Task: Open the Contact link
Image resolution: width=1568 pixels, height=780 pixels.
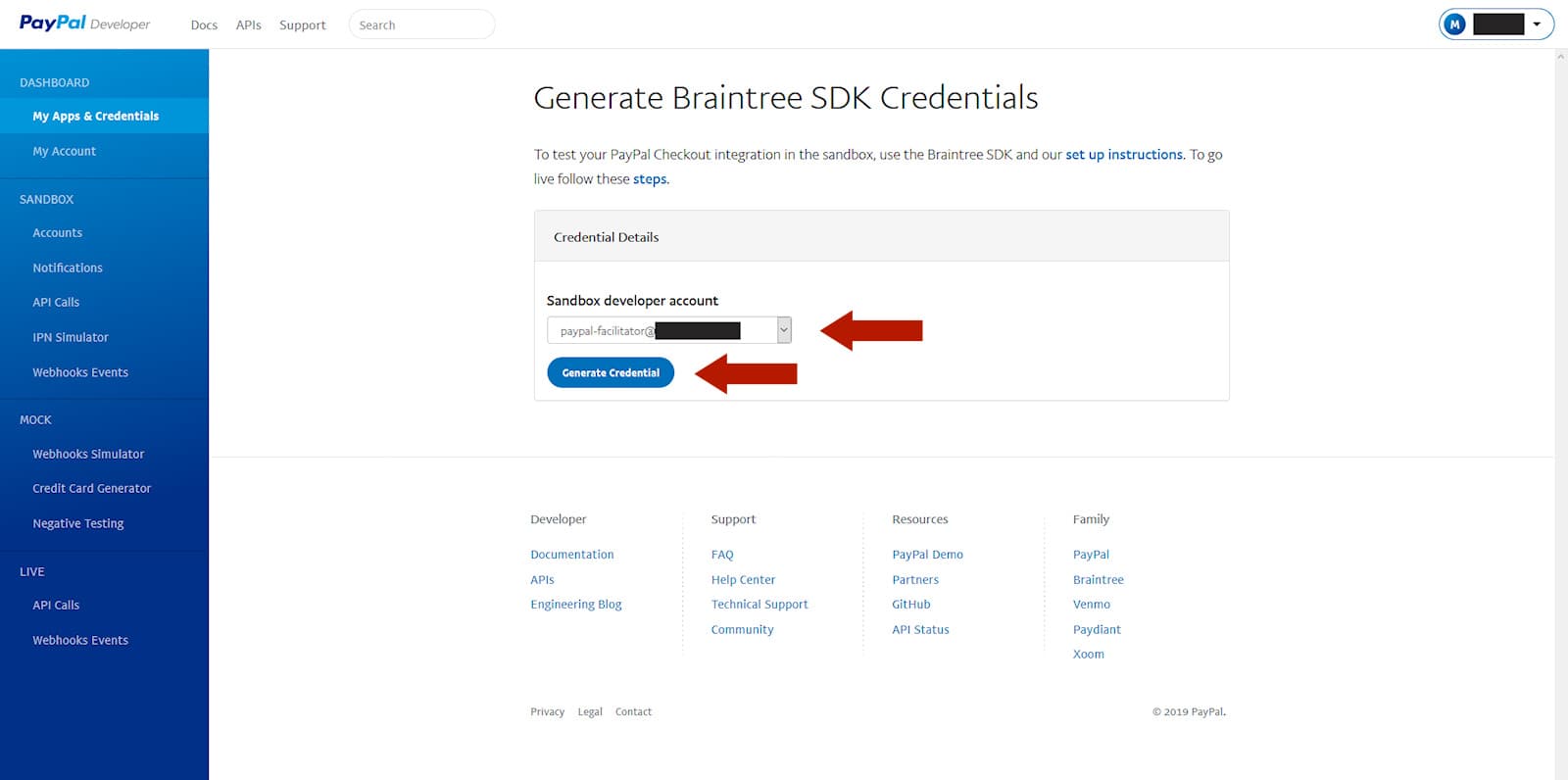Action: pyautogui.click(x=633, y=711)
